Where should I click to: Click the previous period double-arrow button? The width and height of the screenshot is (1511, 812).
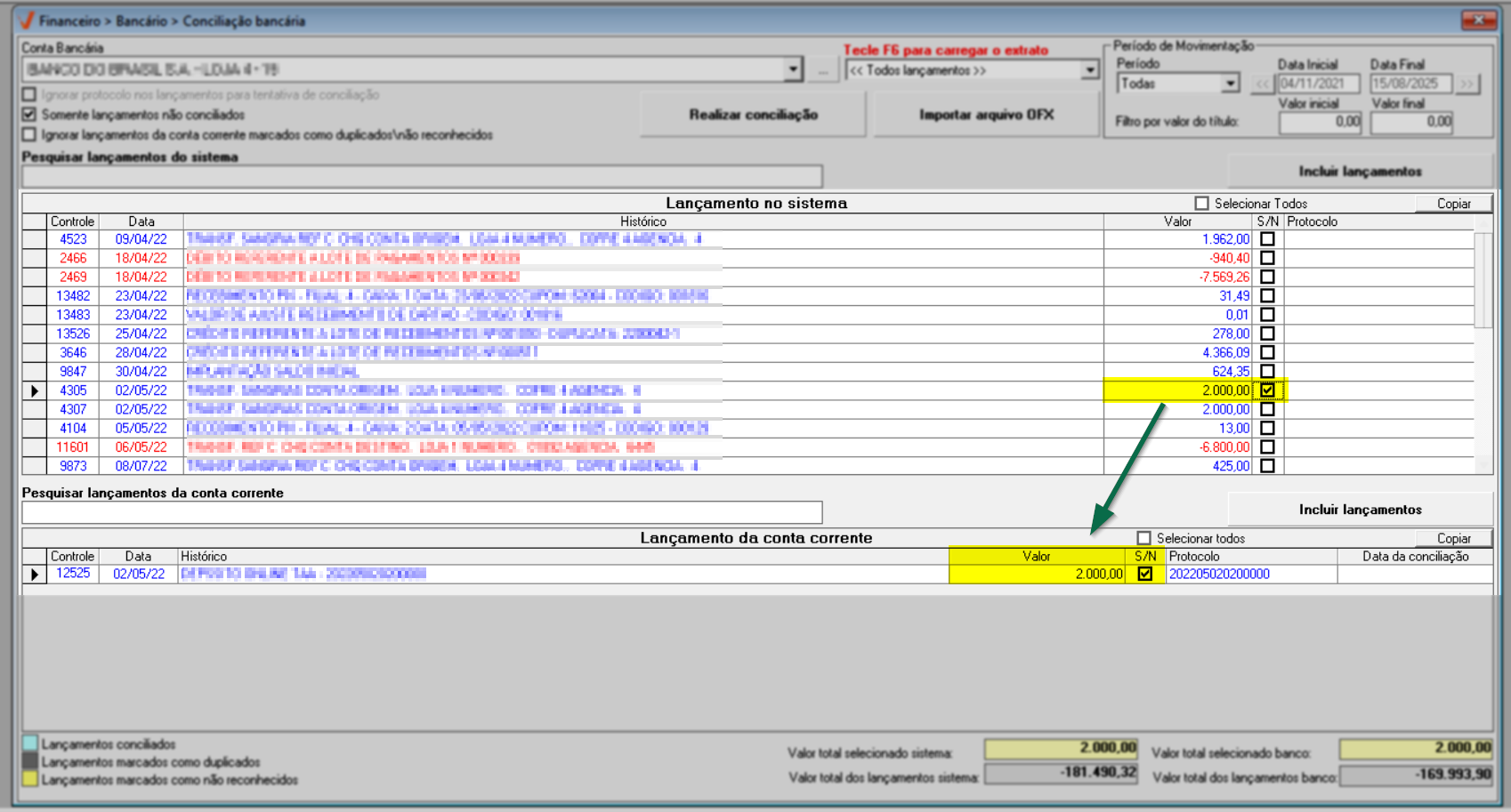tap(1262, 84)
